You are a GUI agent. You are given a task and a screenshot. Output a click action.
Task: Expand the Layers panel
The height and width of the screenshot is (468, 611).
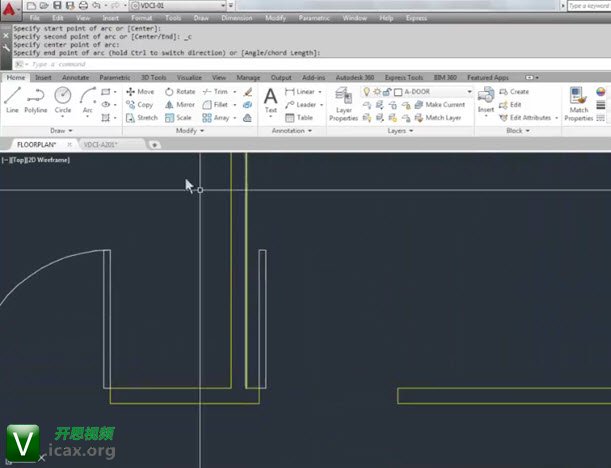click(x=400, y=130)
